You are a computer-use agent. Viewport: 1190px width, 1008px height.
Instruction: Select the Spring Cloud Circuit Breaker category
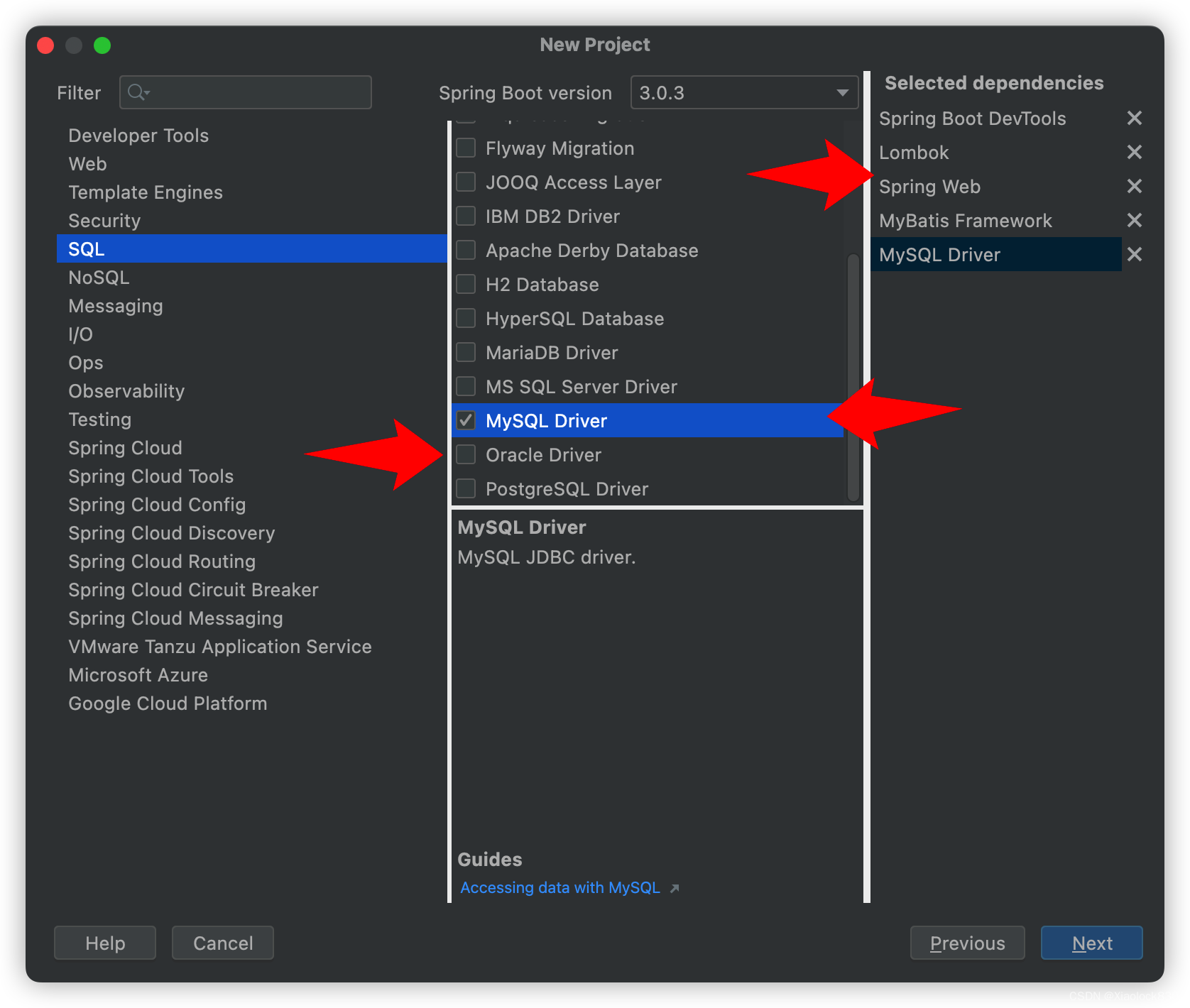pos(252,589)
